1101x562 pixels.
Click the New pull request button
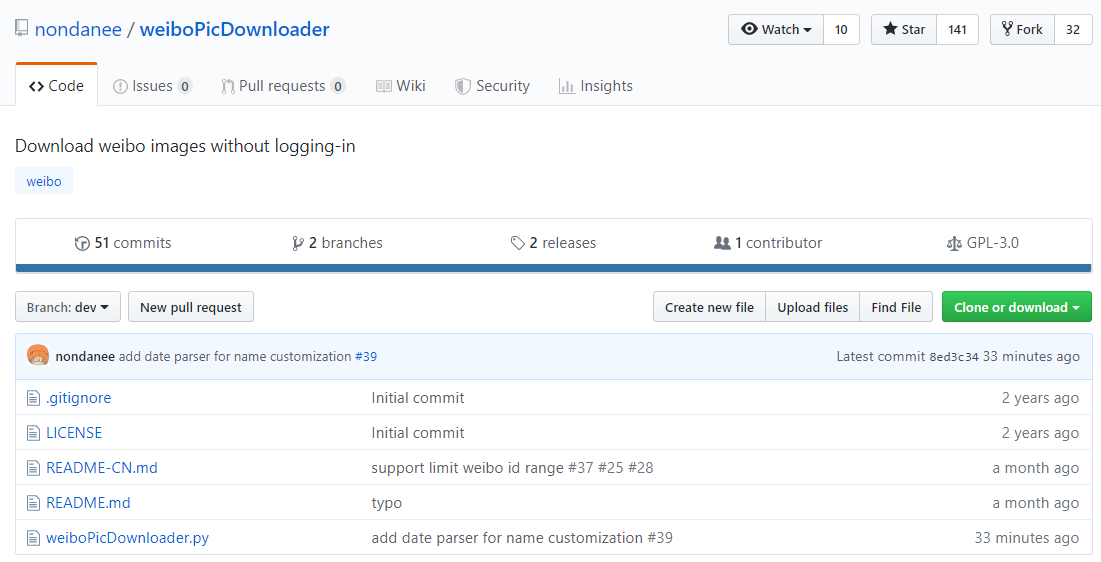click(x=191, y=307)
